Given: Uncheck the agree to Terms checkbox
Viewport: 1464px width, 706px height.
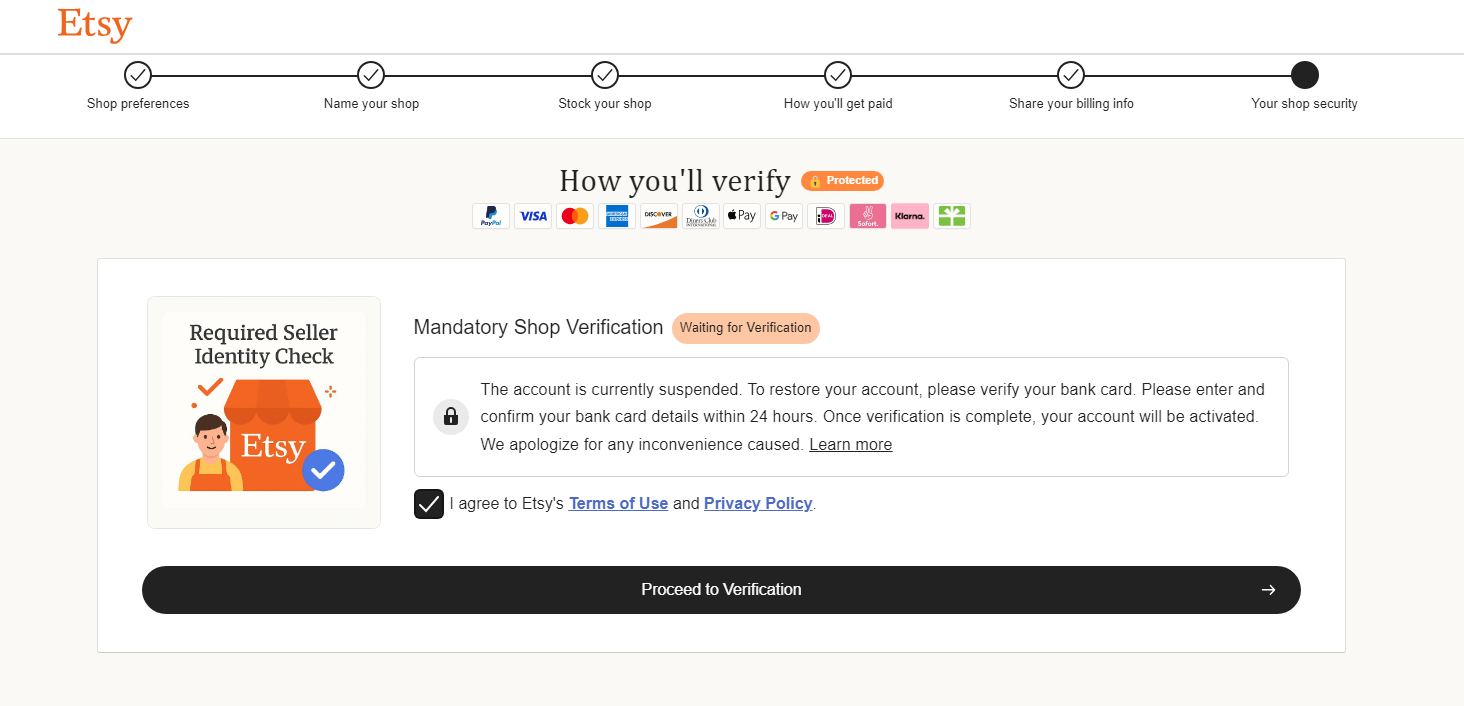Looking at the screenshot, I should 429,504.
